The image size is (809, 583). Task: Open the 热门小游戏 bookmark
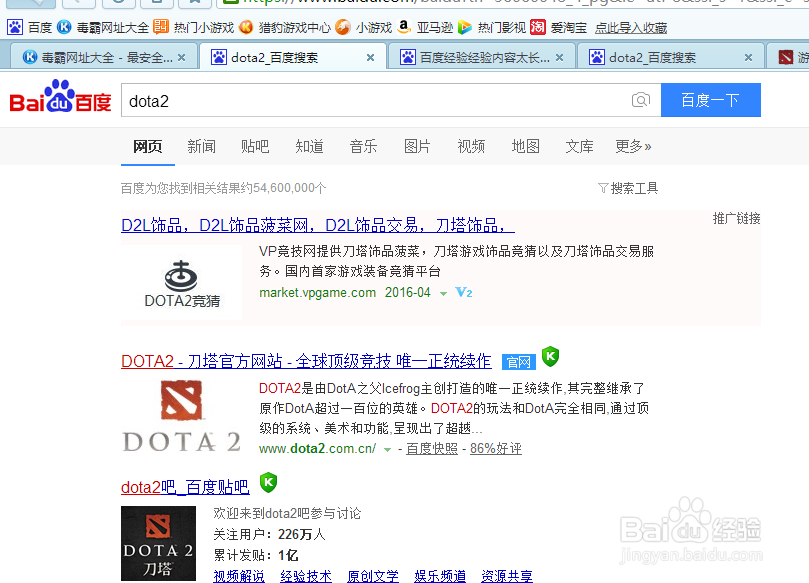pos(194,27)
